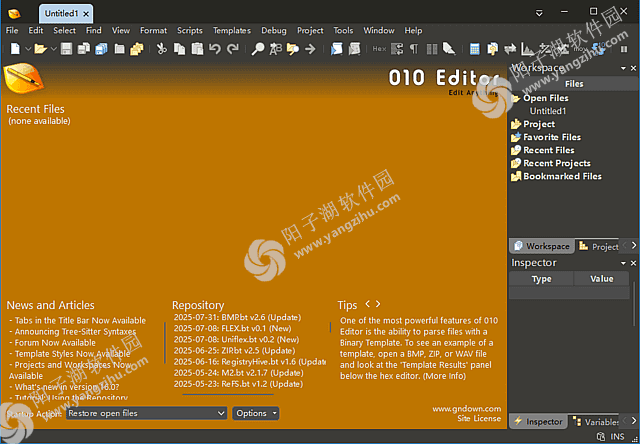Open the Scripts menu
The width and height of the screenshot is (640, 444).
click(190, 31)
